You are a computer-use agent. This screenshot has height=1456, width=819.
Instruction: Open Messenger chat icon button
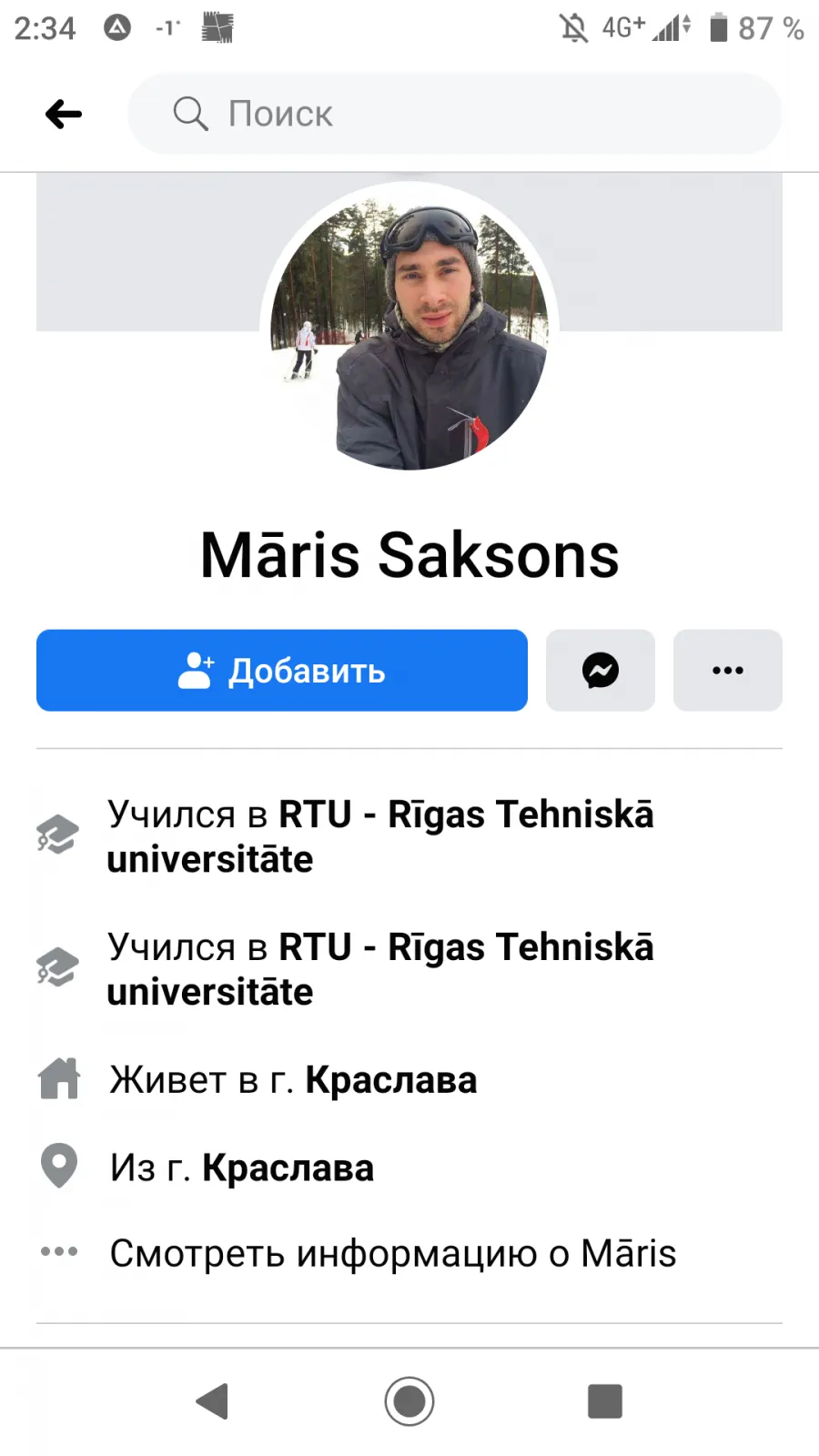[x=601, y=671]
